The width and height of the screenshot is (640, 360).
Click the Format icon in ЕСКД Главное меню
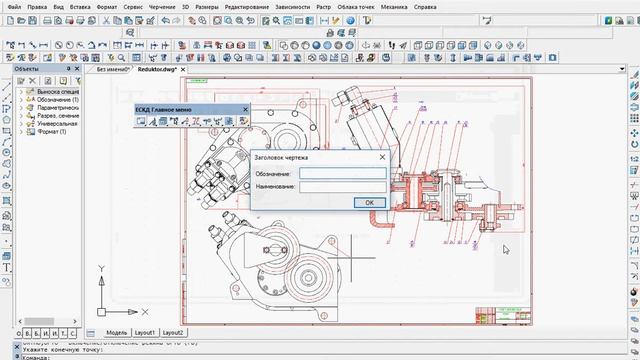click(141, 121)
